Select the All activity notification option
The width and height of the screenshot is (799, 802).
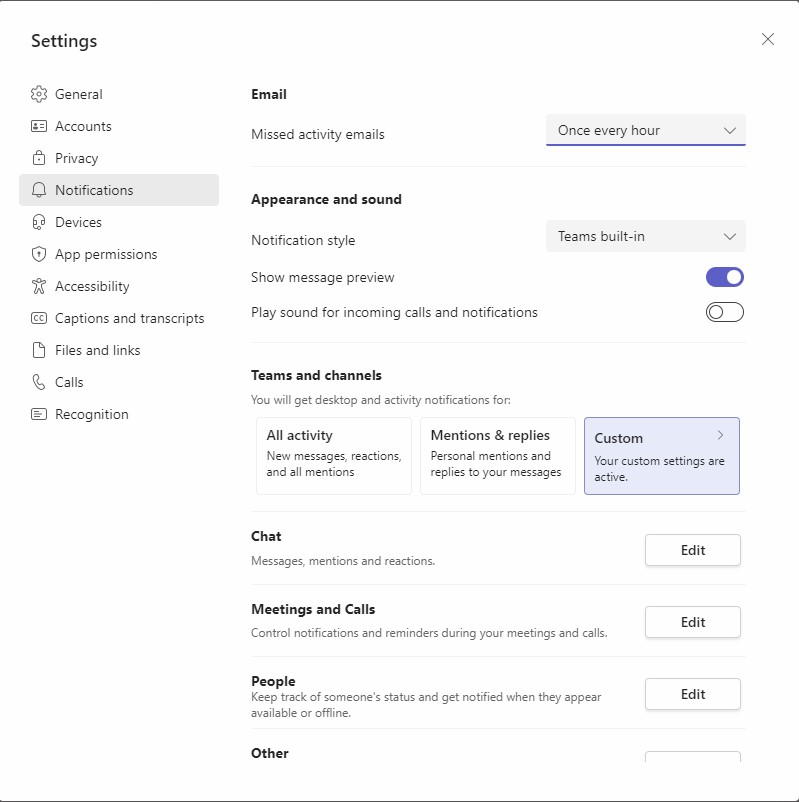pyautogui.click(x=333, y=456)
